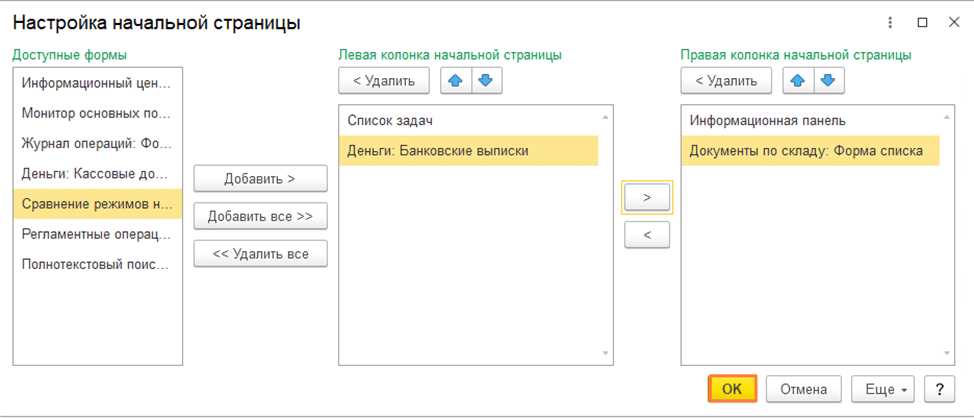
Task: Confirm settings with the OK button
Action: point(732,389)
